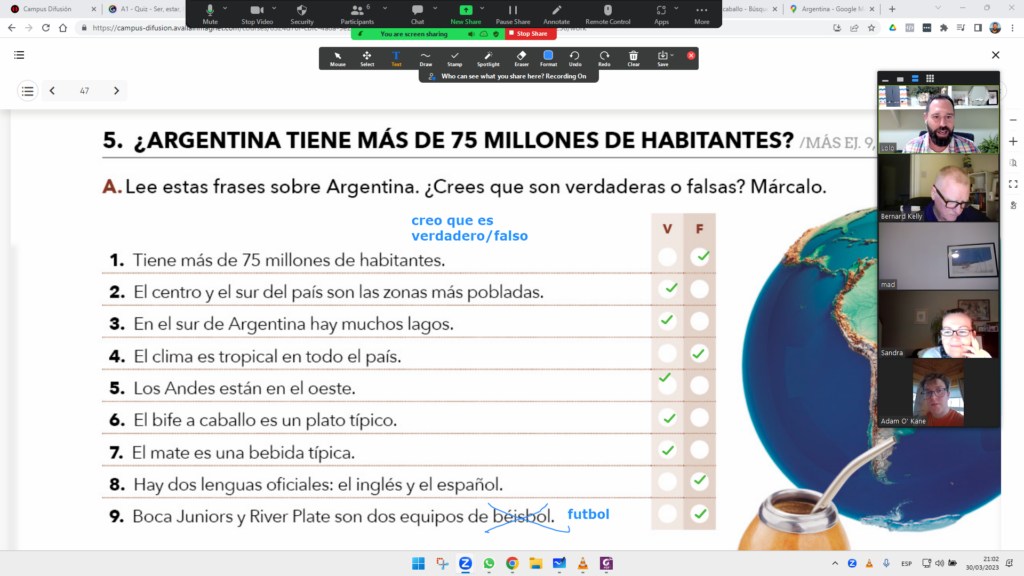Mark sentence 9 as Verdadero
Viewport: 1024px width, 576px height.
click(667, 514)
